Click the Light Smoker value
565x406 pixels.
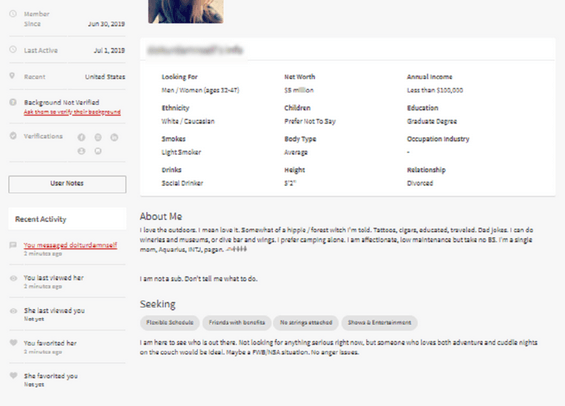[181, 152]
